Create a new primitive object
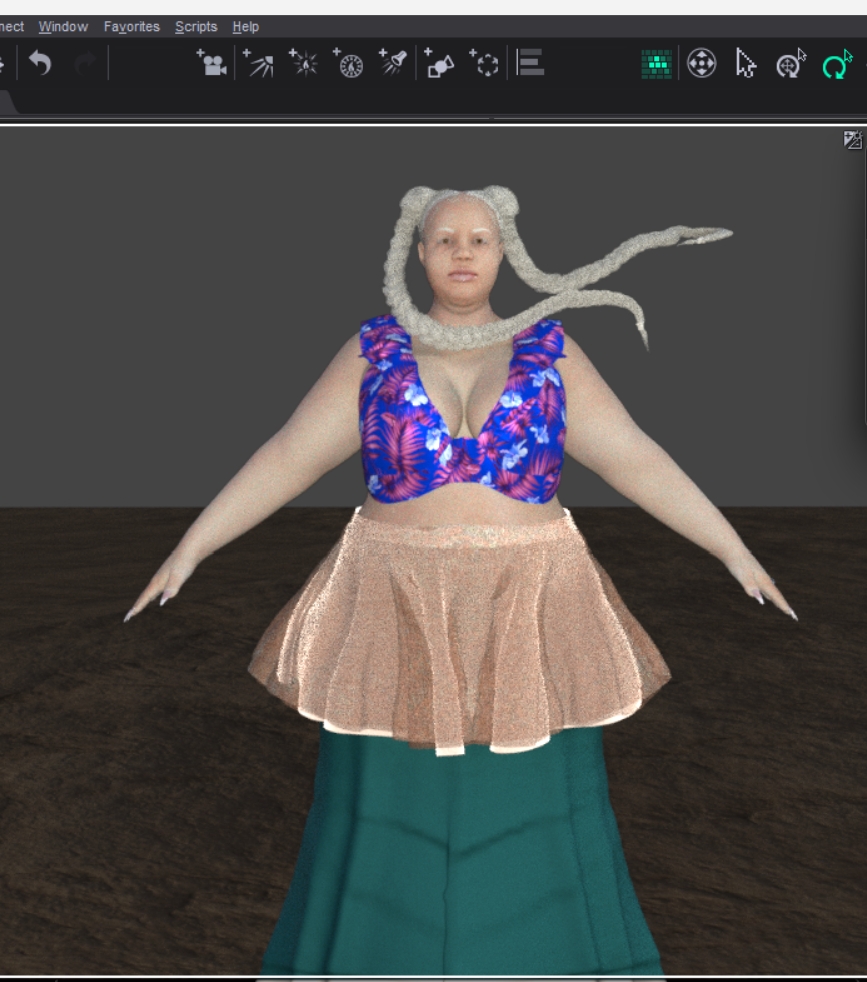Screen dimensions: 867x982 coord(439,64)
